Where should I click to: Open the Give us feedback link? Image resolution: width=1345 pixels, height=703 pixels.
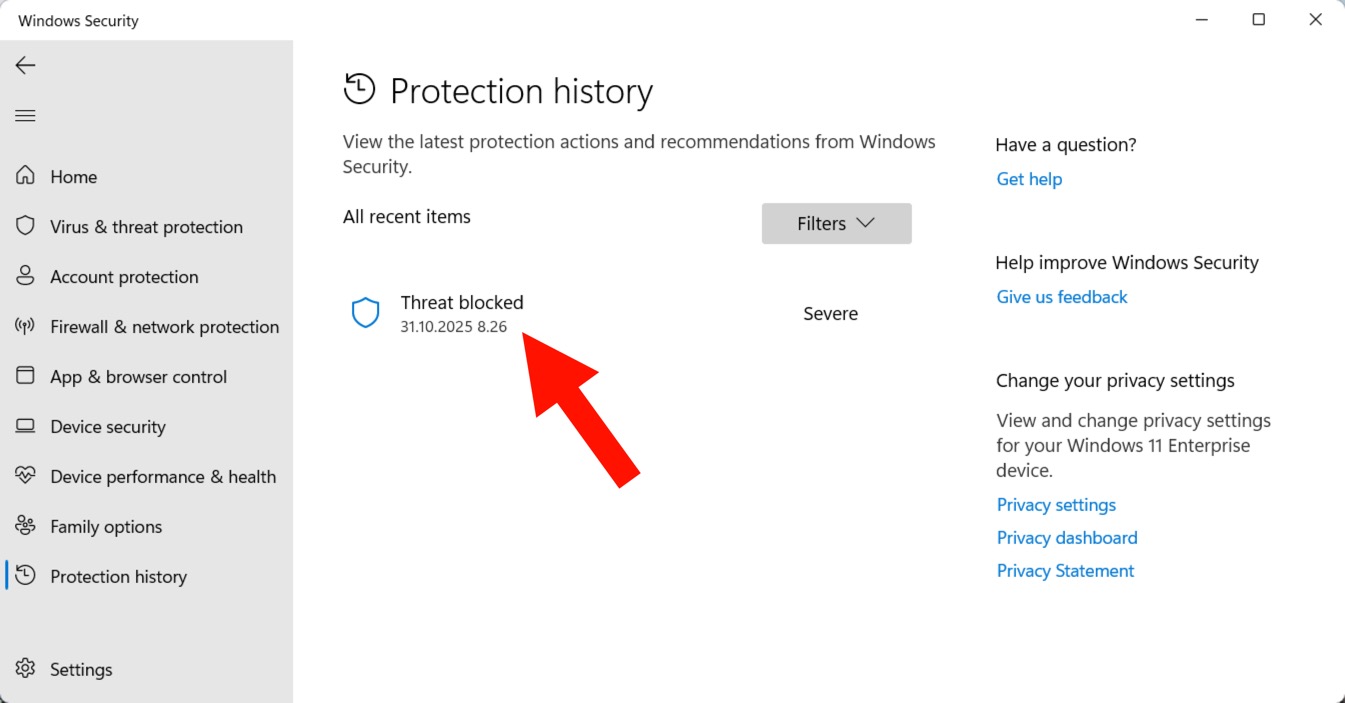(1062, 297)
